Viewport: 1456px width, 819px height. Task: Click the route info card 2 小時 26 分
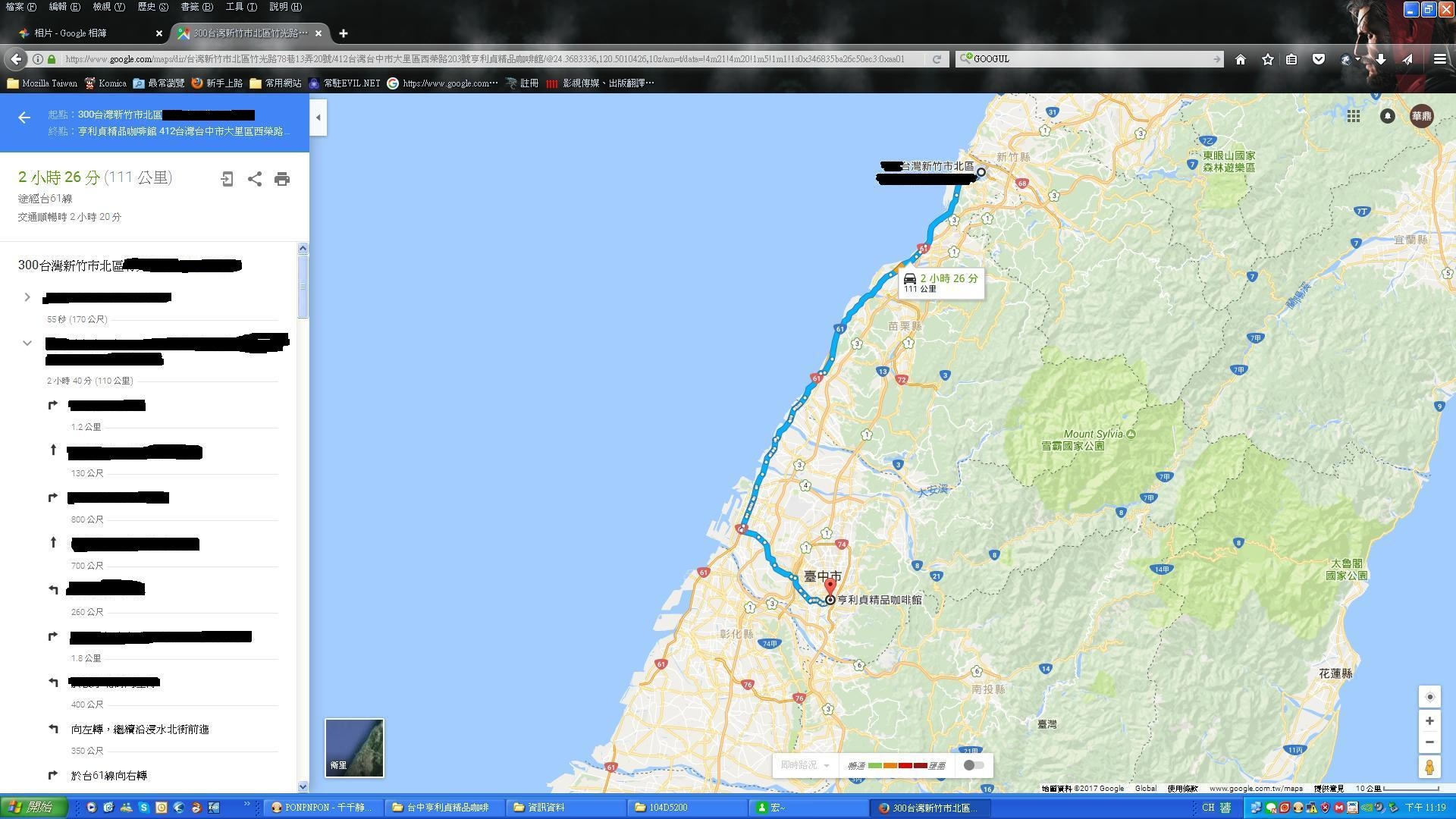(x=940, y=283)
